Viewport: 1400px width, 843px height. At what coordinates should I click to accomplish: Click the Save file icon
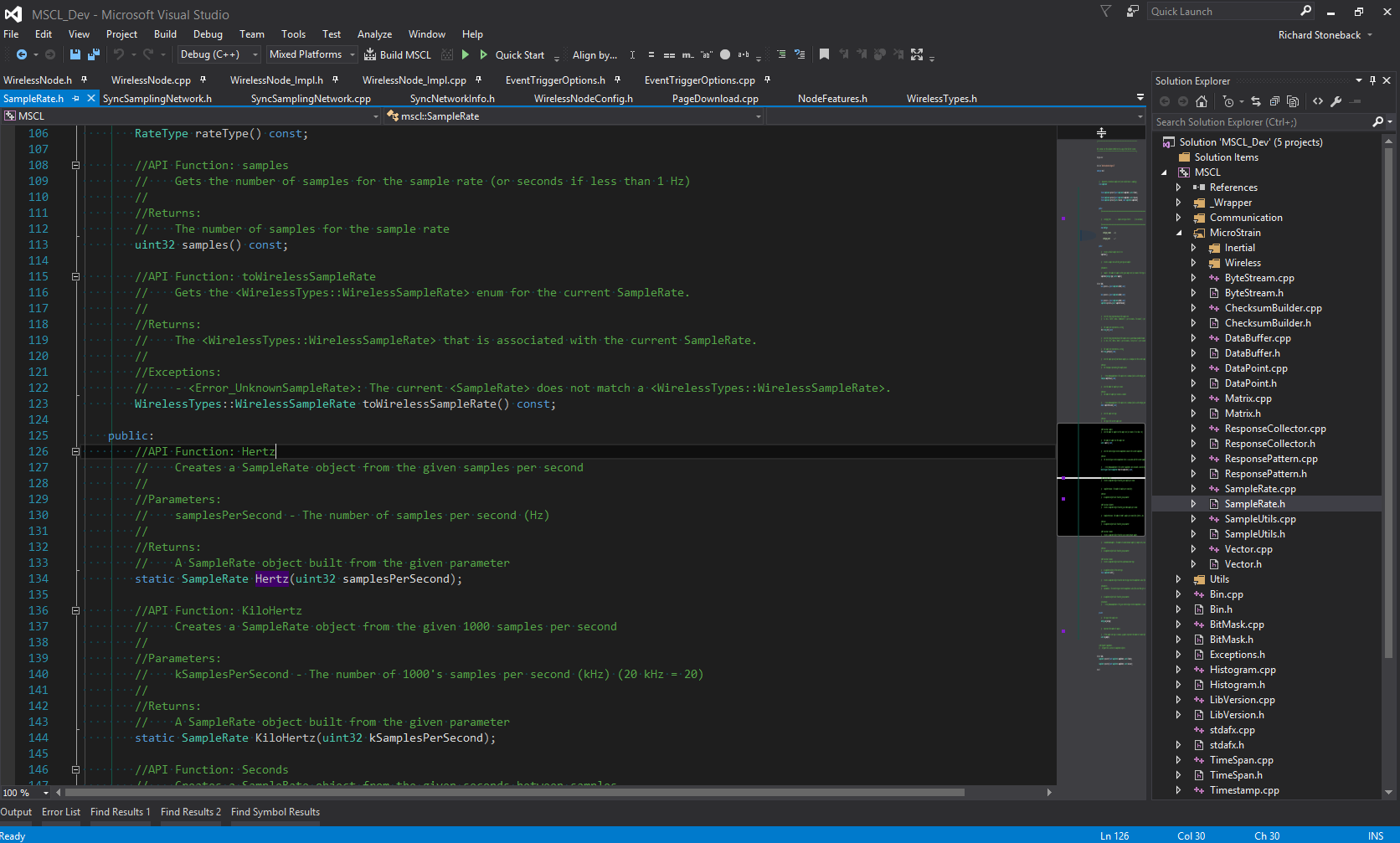coord(75,54)
